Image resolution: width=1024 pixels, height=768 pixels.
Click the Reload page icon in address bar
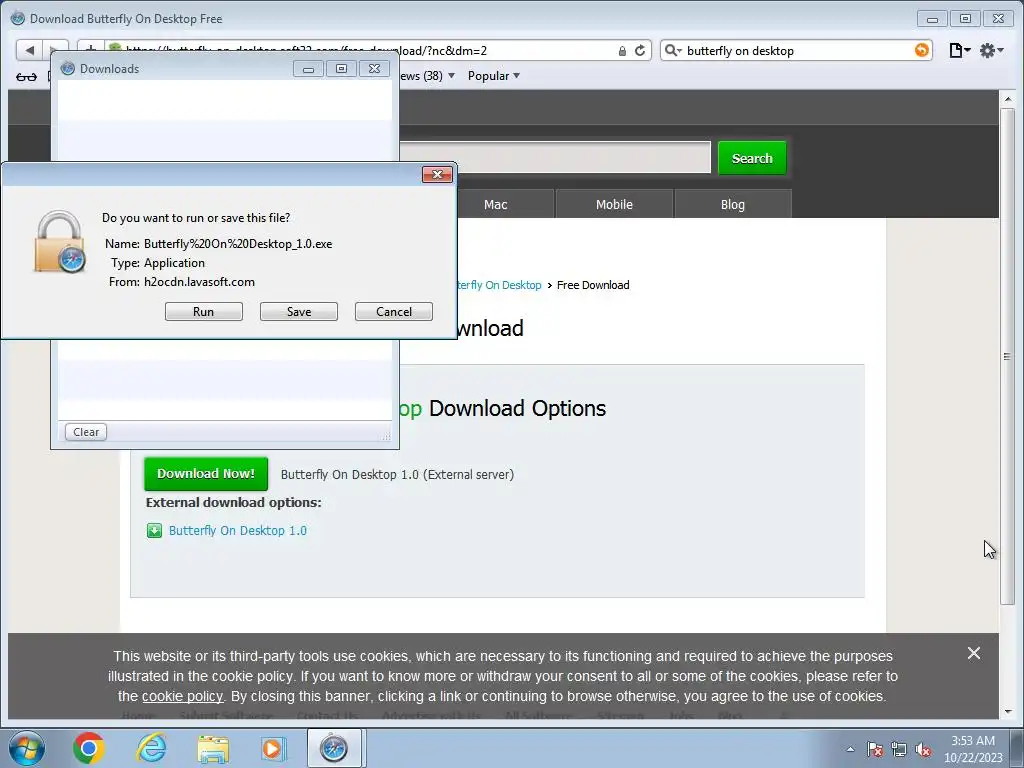[640, 51]
